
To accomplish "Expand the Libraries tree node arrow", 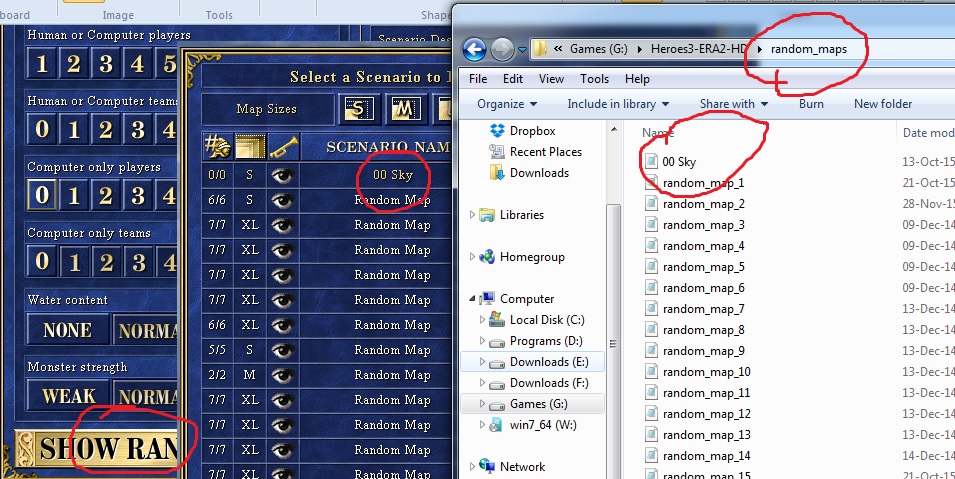I will (x=472, y=215).
